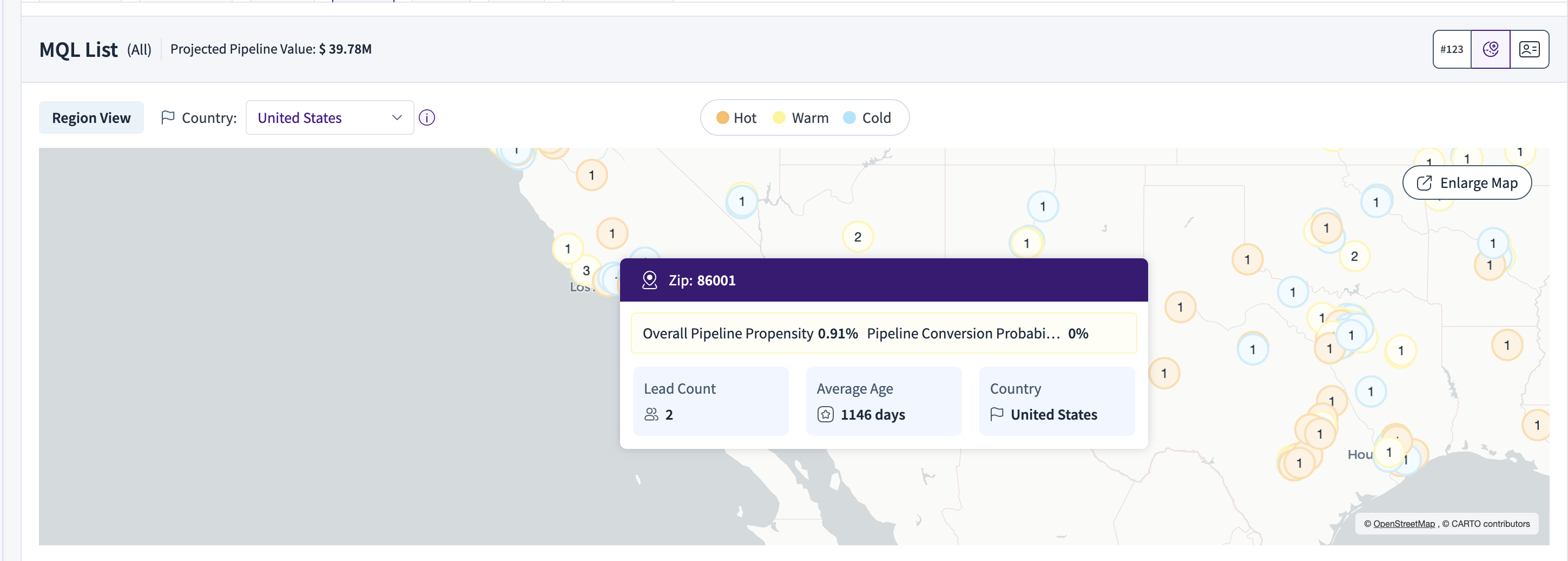Toggle the Hot legend swatch
1568x561 pixels.
tap(722, 118)
